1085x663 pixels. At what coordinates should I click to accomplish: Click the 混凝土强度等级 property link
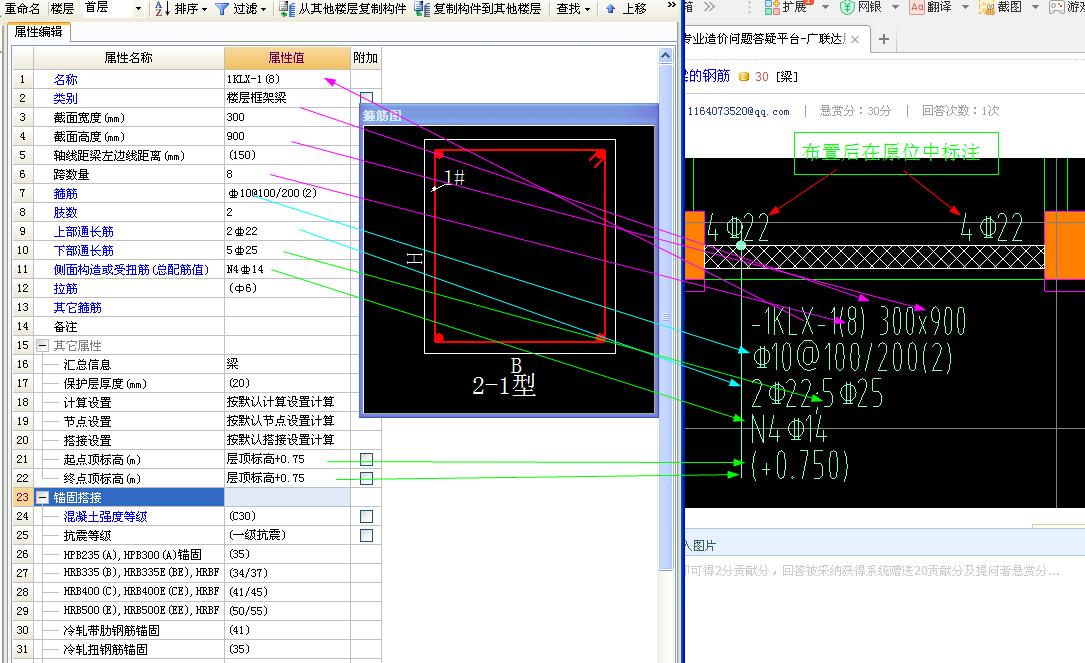tap(105, 516)
